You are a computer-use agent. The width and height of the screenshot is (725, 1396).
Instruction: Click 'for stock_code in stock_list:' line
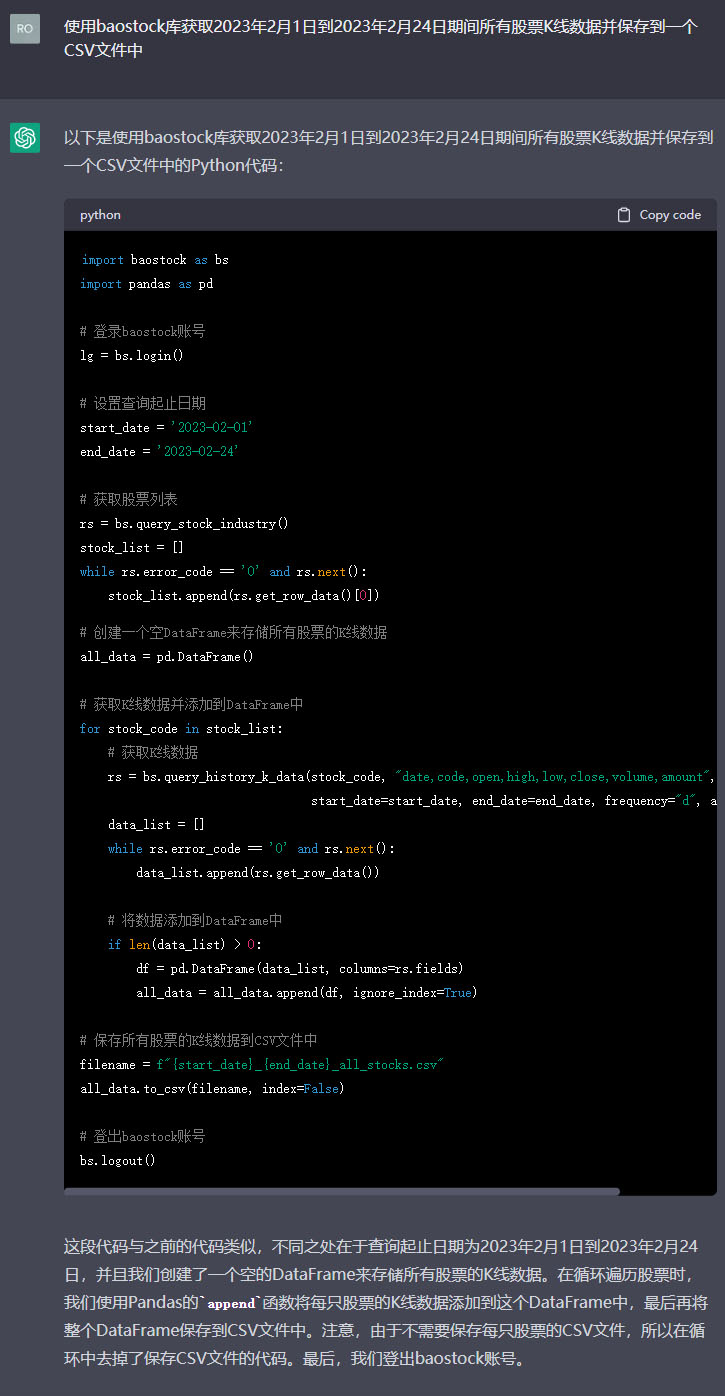(x=181, y=729)
